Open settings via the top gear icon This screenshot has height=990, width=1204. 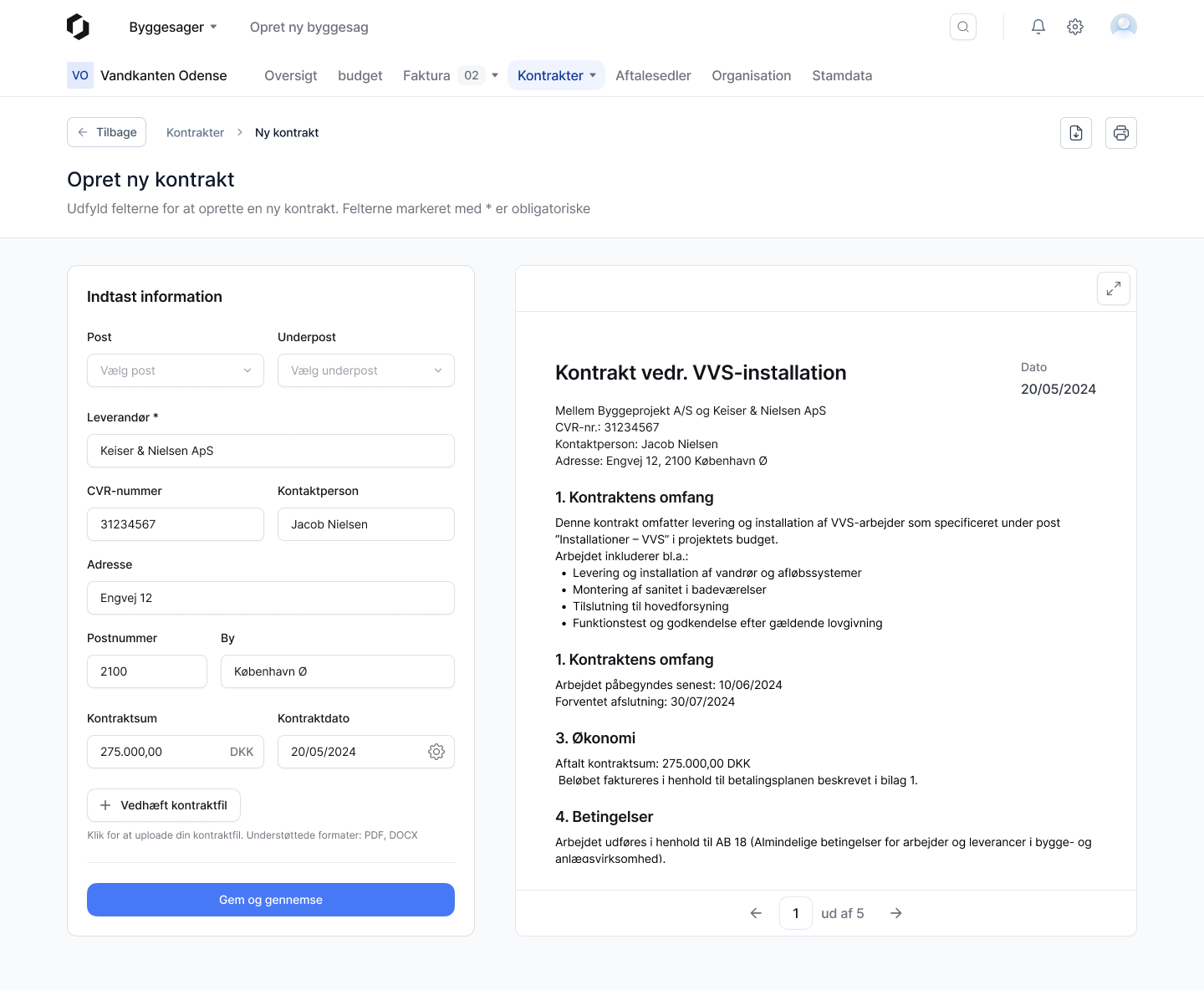[1075, 27]
